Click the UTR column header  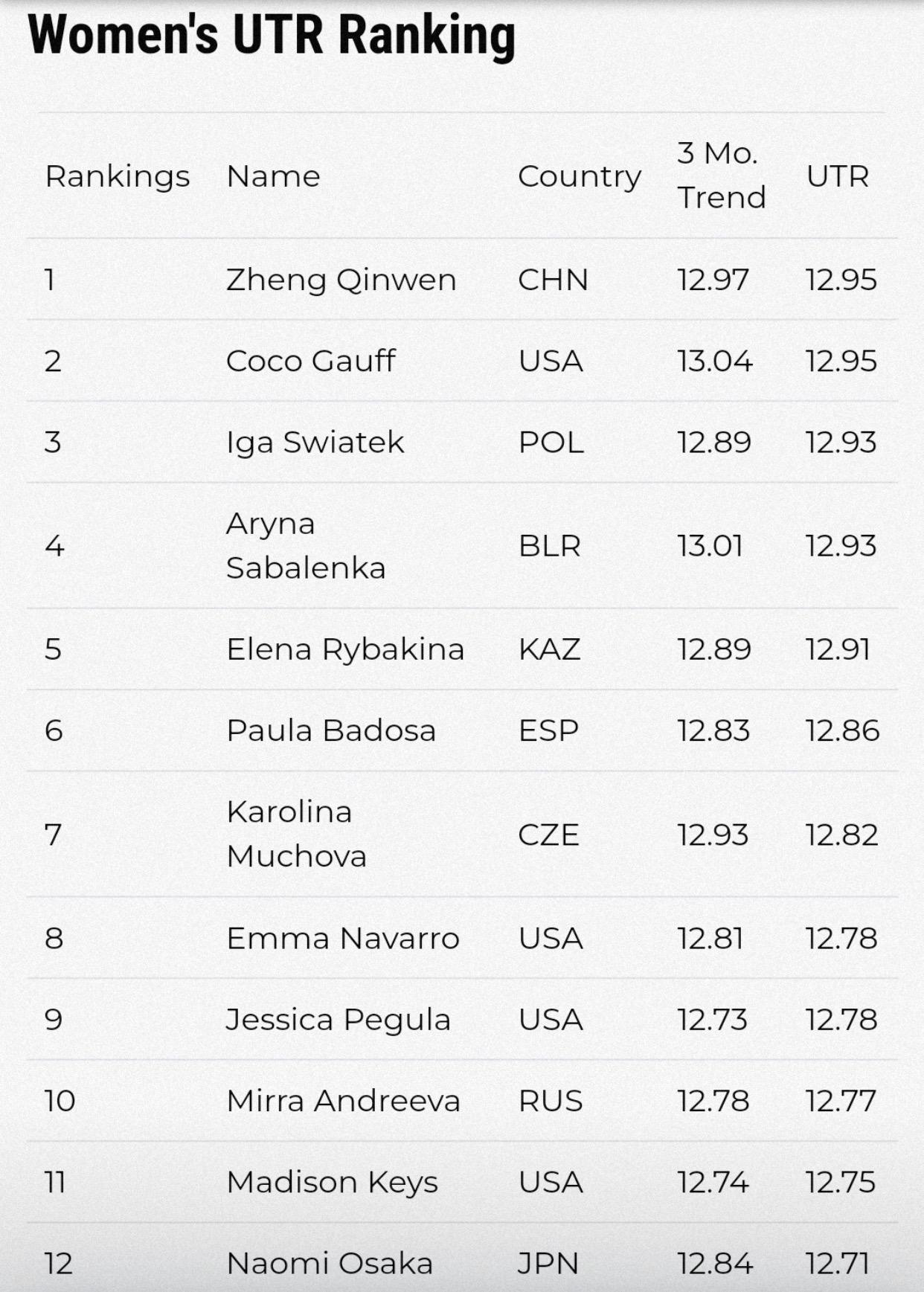pos(838,176)
